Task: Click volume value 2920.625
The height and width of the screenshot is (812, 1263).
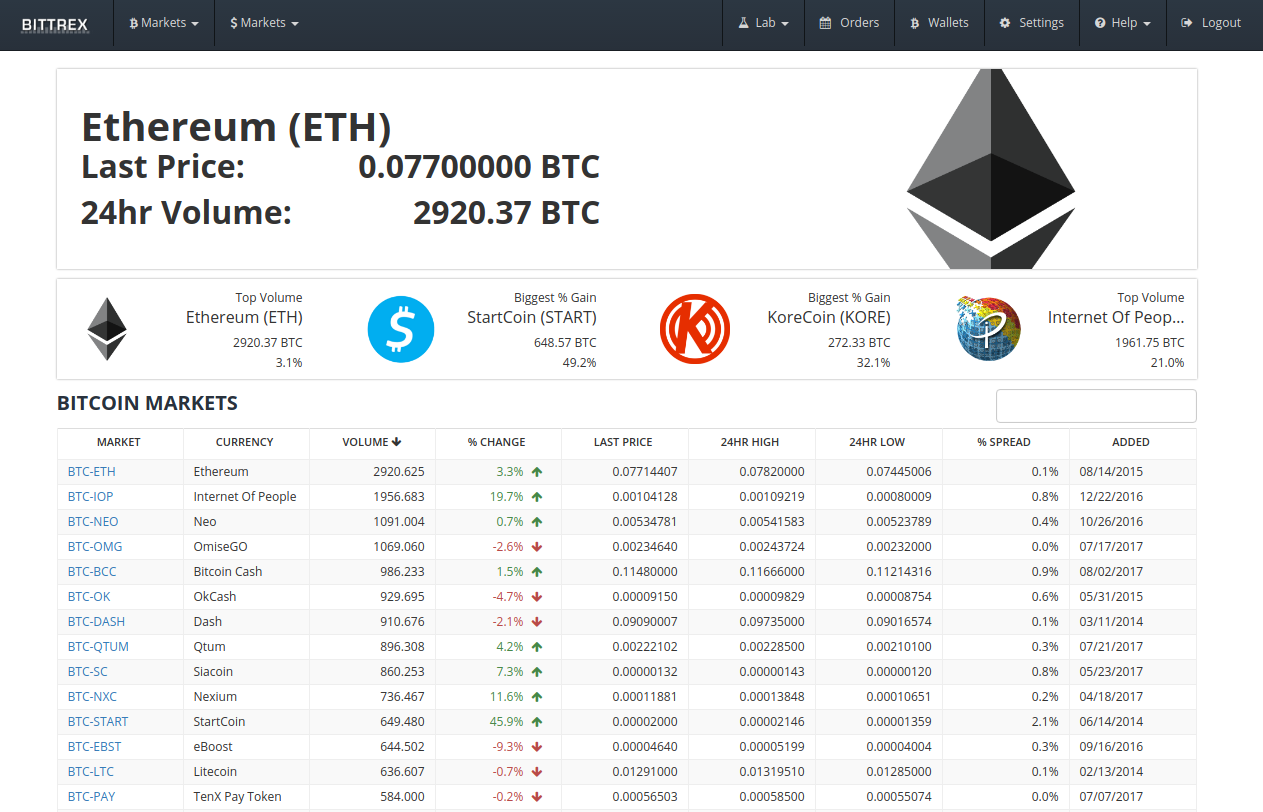Action: (398, 472)
